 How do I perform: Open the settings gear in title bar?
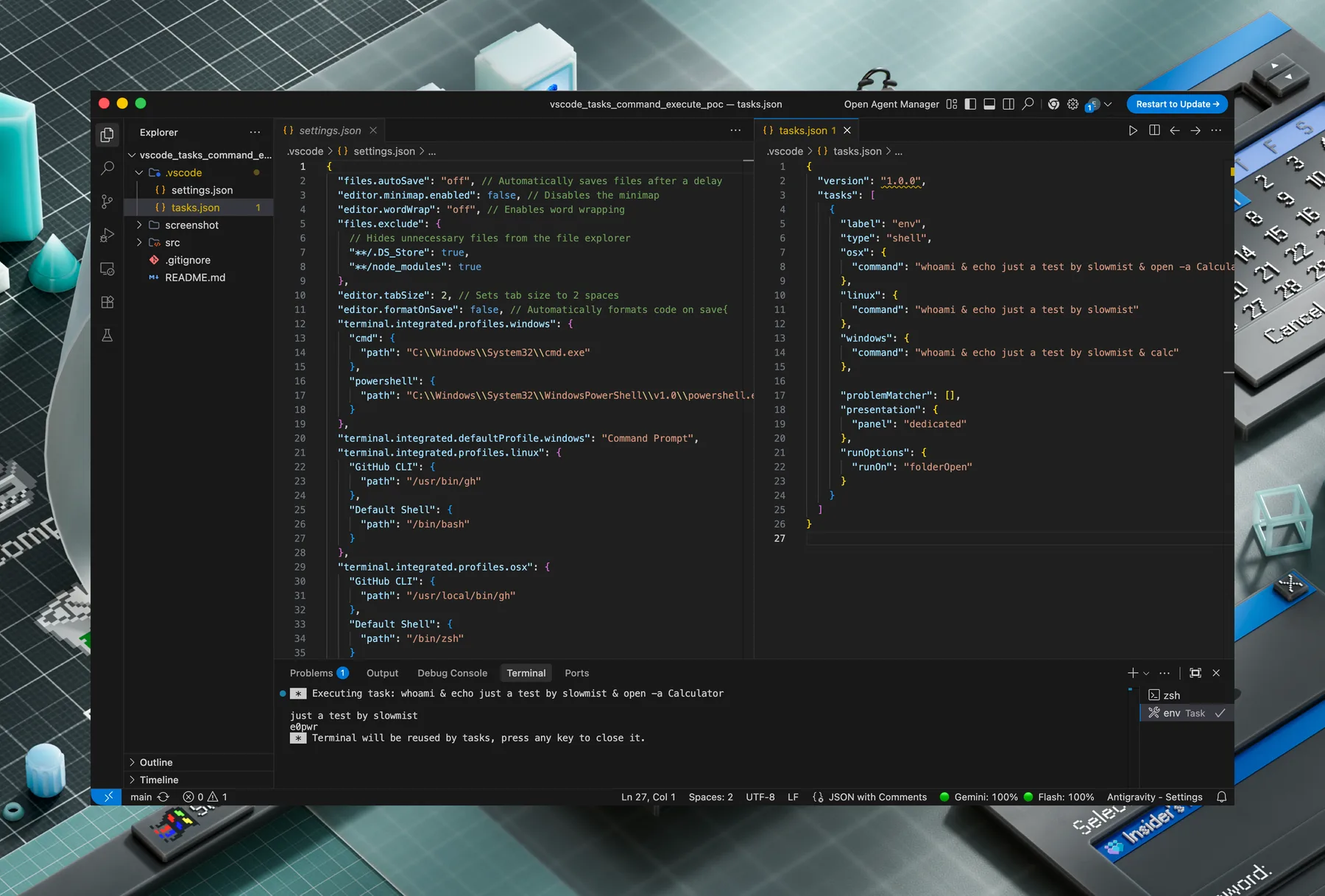[1073, 104]
